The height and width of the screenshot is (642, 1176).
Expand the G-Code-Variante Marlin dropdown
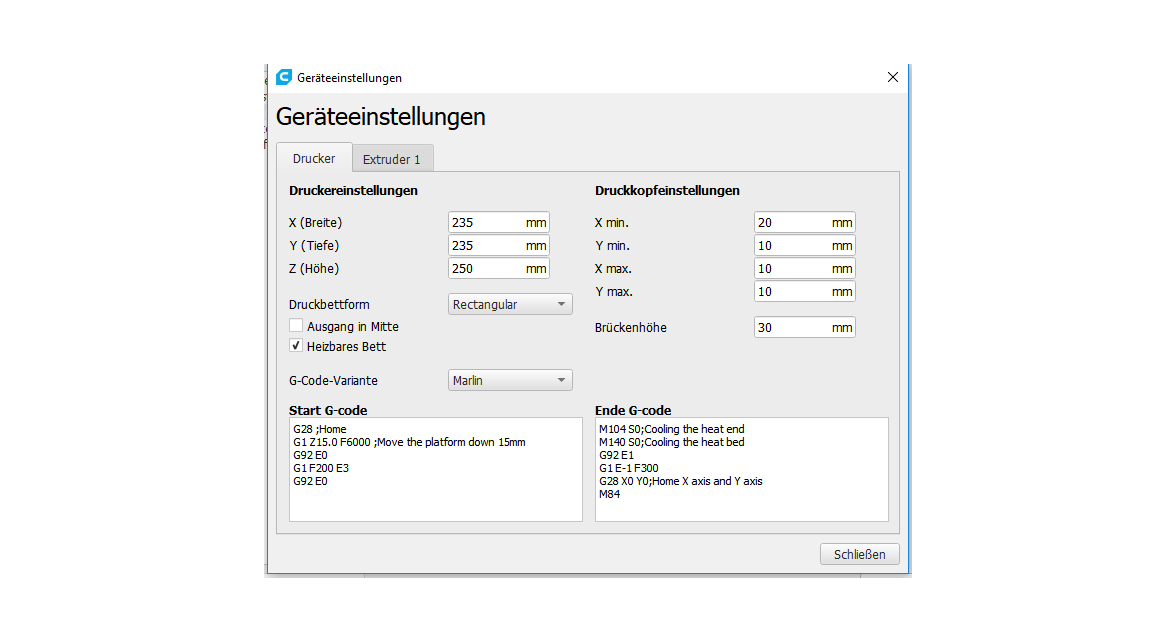pyautogui.click(x=510, y=380)
